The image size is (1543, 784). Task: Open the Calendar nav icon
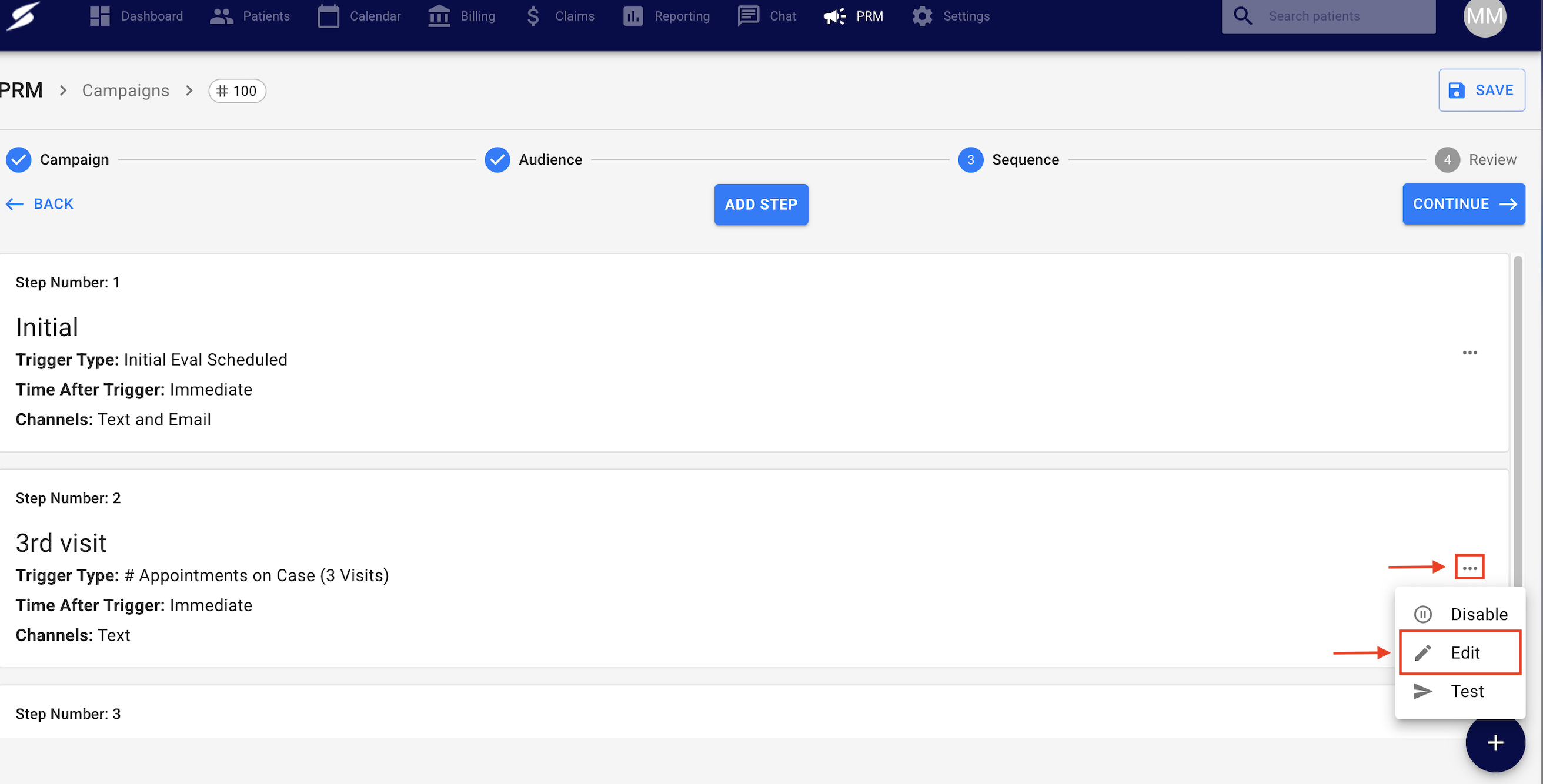pyautogui.click(x=328, y=16)
